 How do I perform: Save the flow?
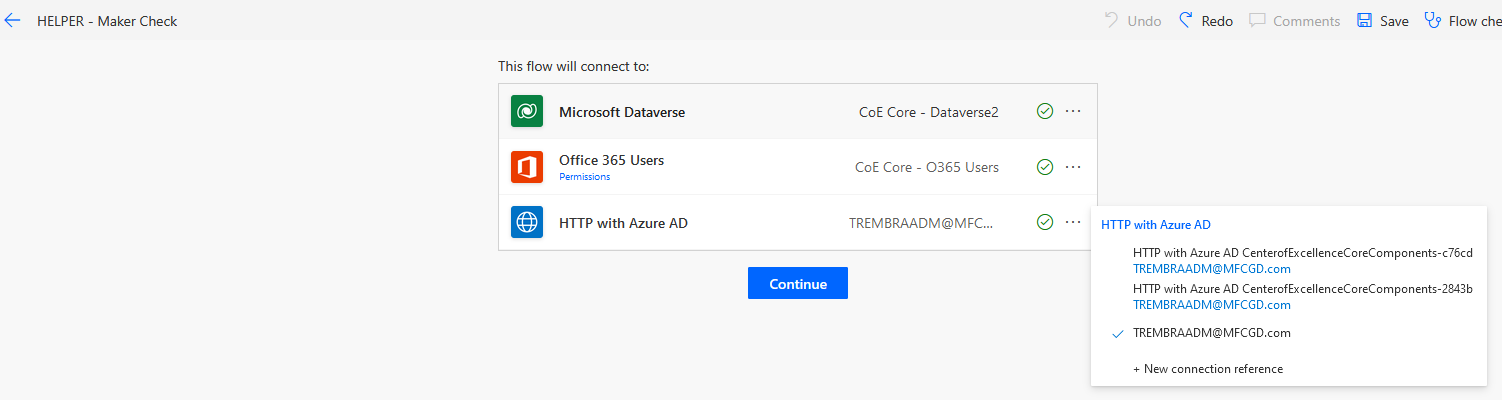coord(1382,21)
